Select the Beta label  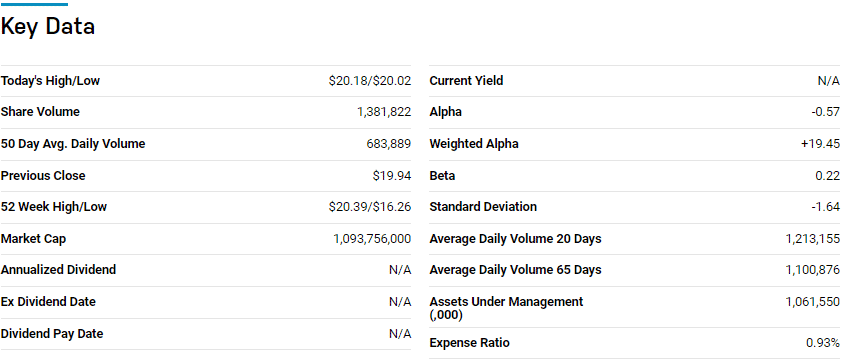coord(442,176)
